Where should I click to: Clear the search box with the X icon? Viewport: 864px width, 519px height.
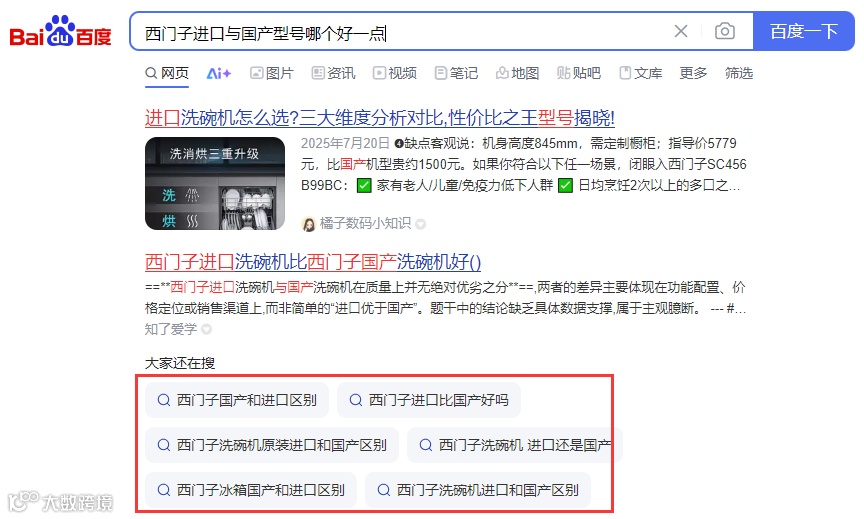(681, 31)
